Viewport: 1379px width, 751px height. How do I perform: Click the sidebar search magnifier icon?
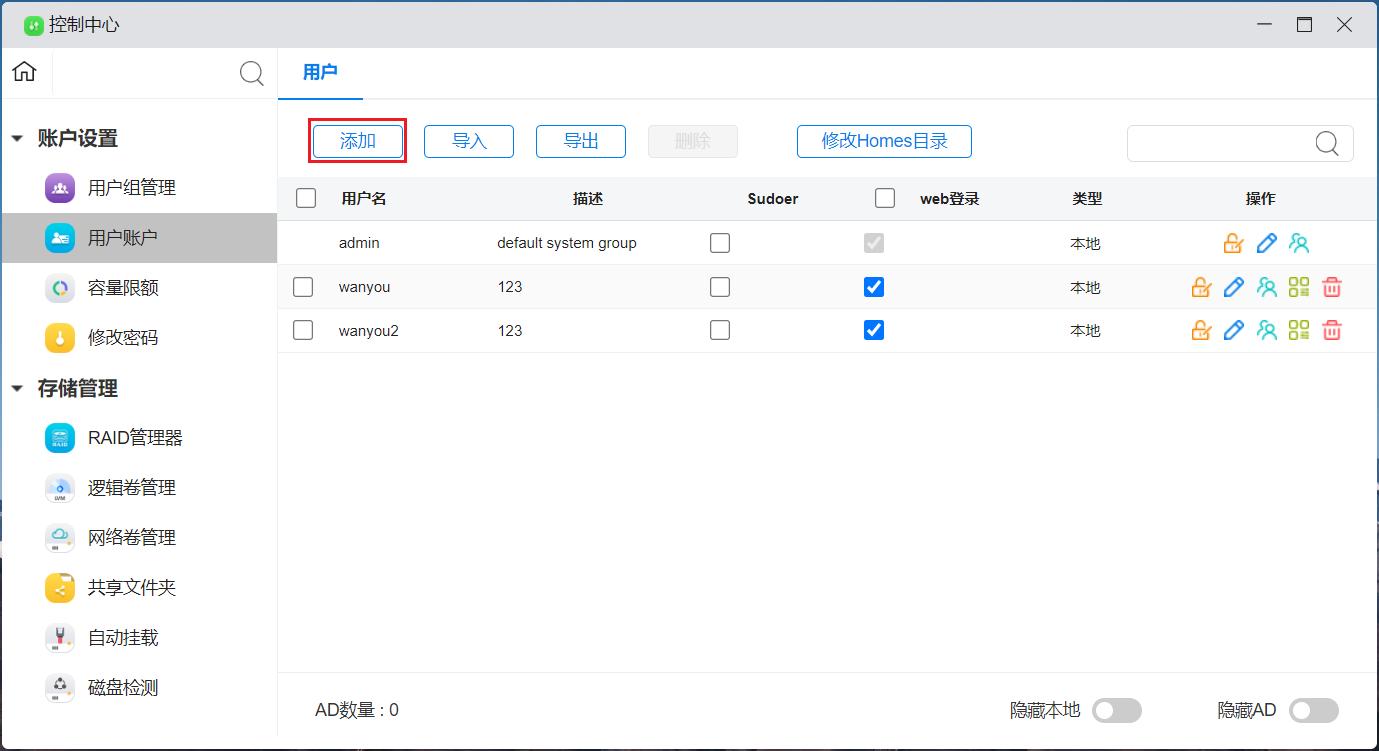[252, 73]
